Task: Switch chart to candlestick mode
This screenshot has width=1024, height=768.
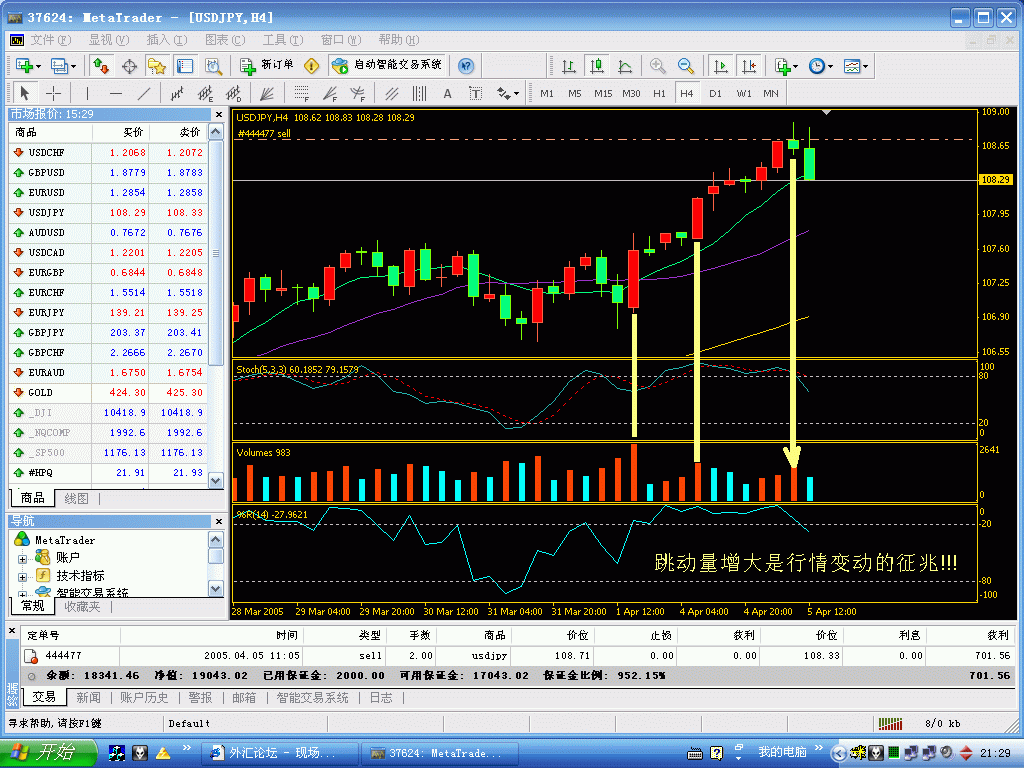Action: coord(597,66)
